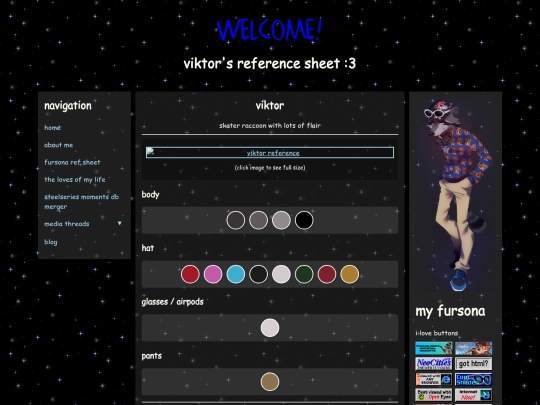Viewport: 540px width, 405px height.
Task: Pick the white hat color swatch
Action: [x=281, y=274]
